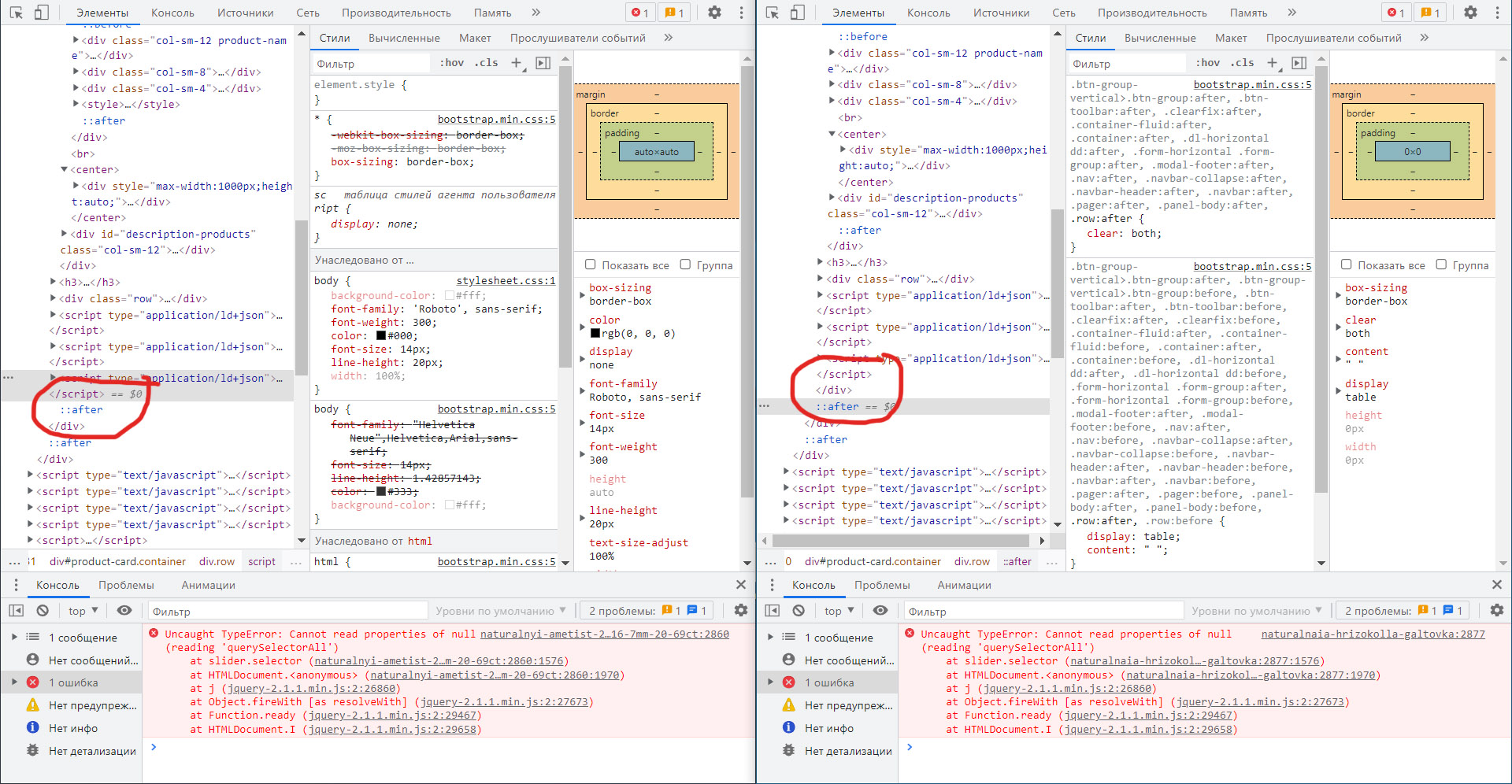The image size is (1512, 784).
Task: Toggle :hov states in left Styles pane
Action: 452,63
